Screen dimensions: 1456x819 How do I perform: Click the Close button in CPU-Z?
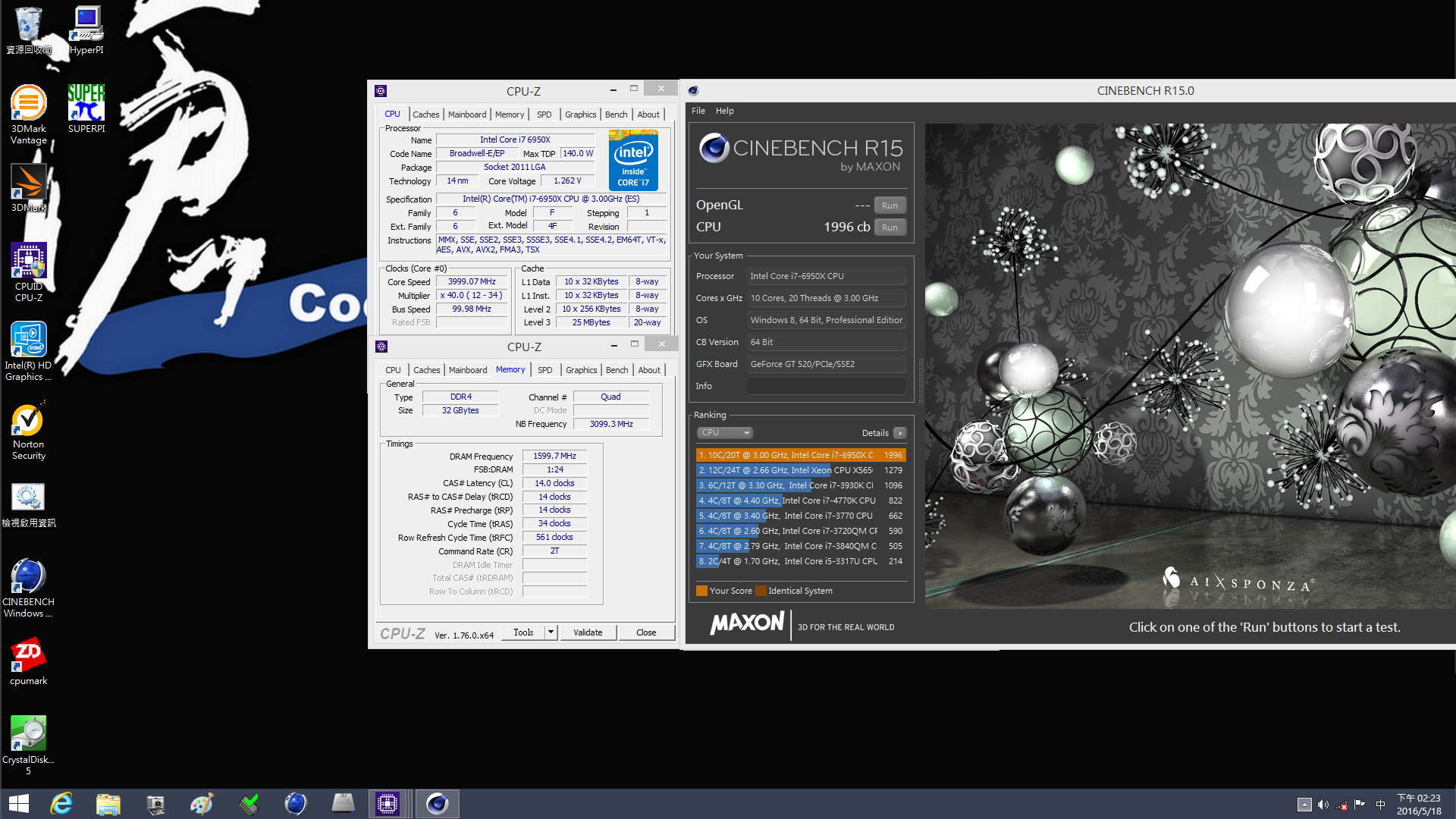(x=646, y=632)
